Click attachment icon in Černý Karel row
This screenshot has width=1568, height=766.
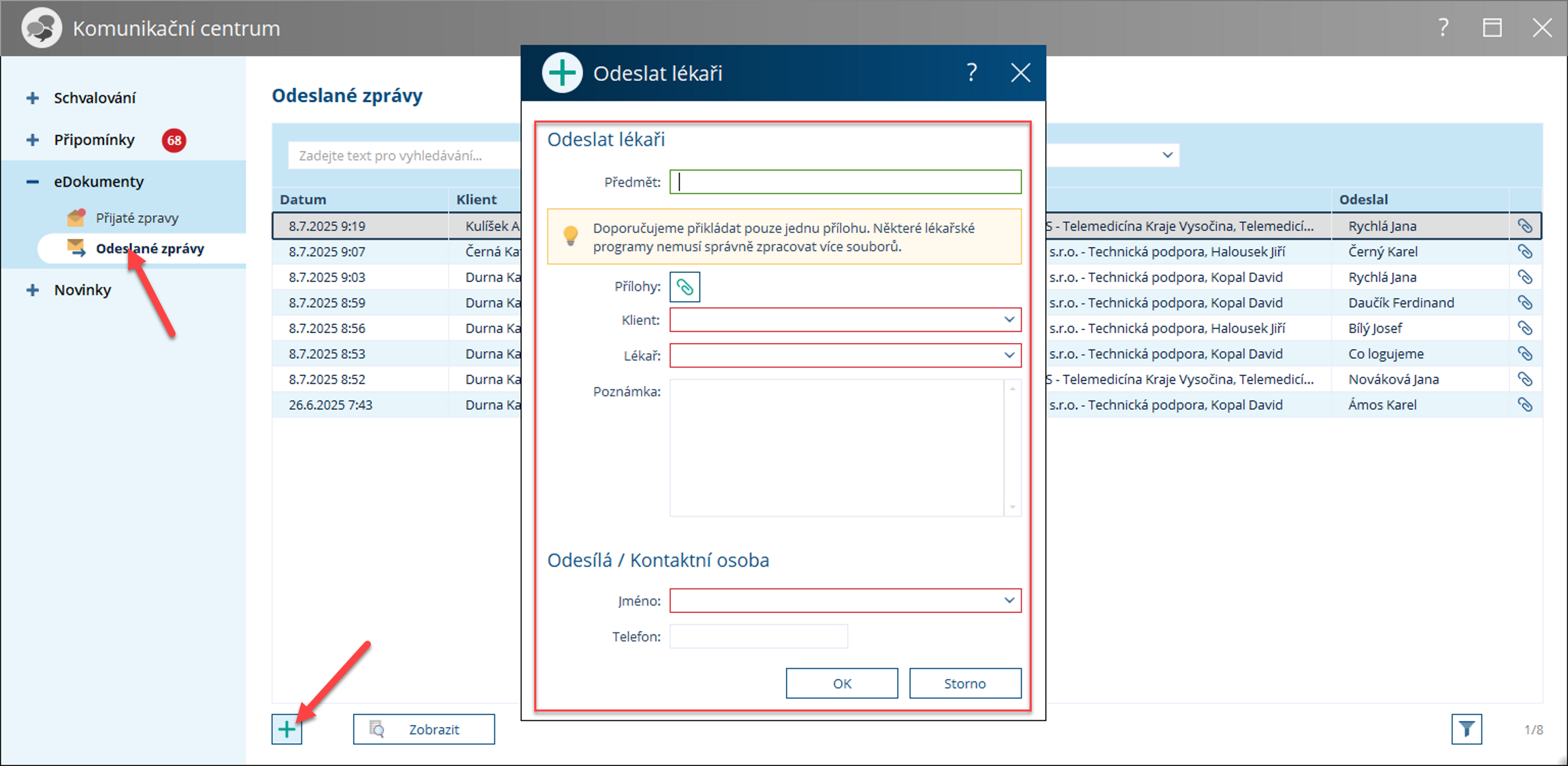1524,252
